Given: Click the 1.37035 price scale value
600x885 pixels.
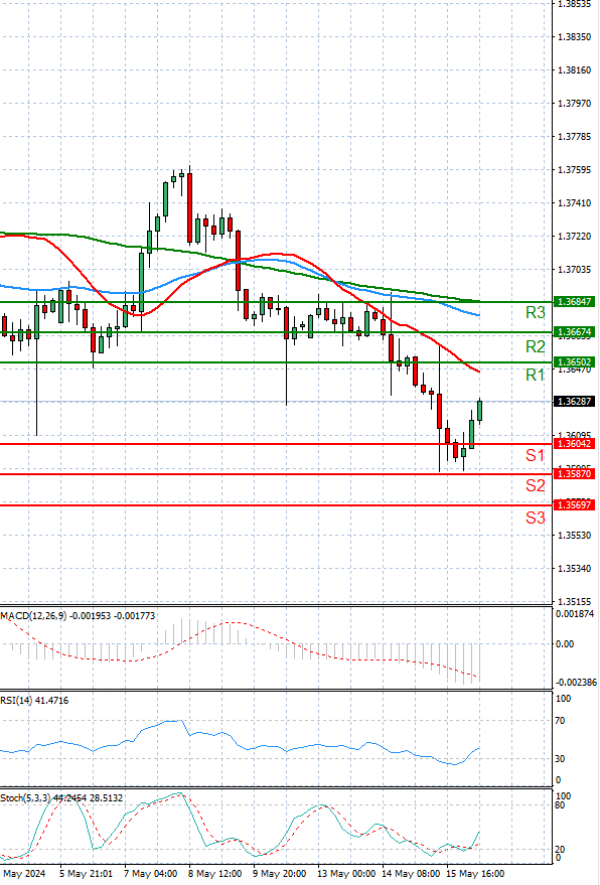Looking at the screenshot, I should coord(574,270).
